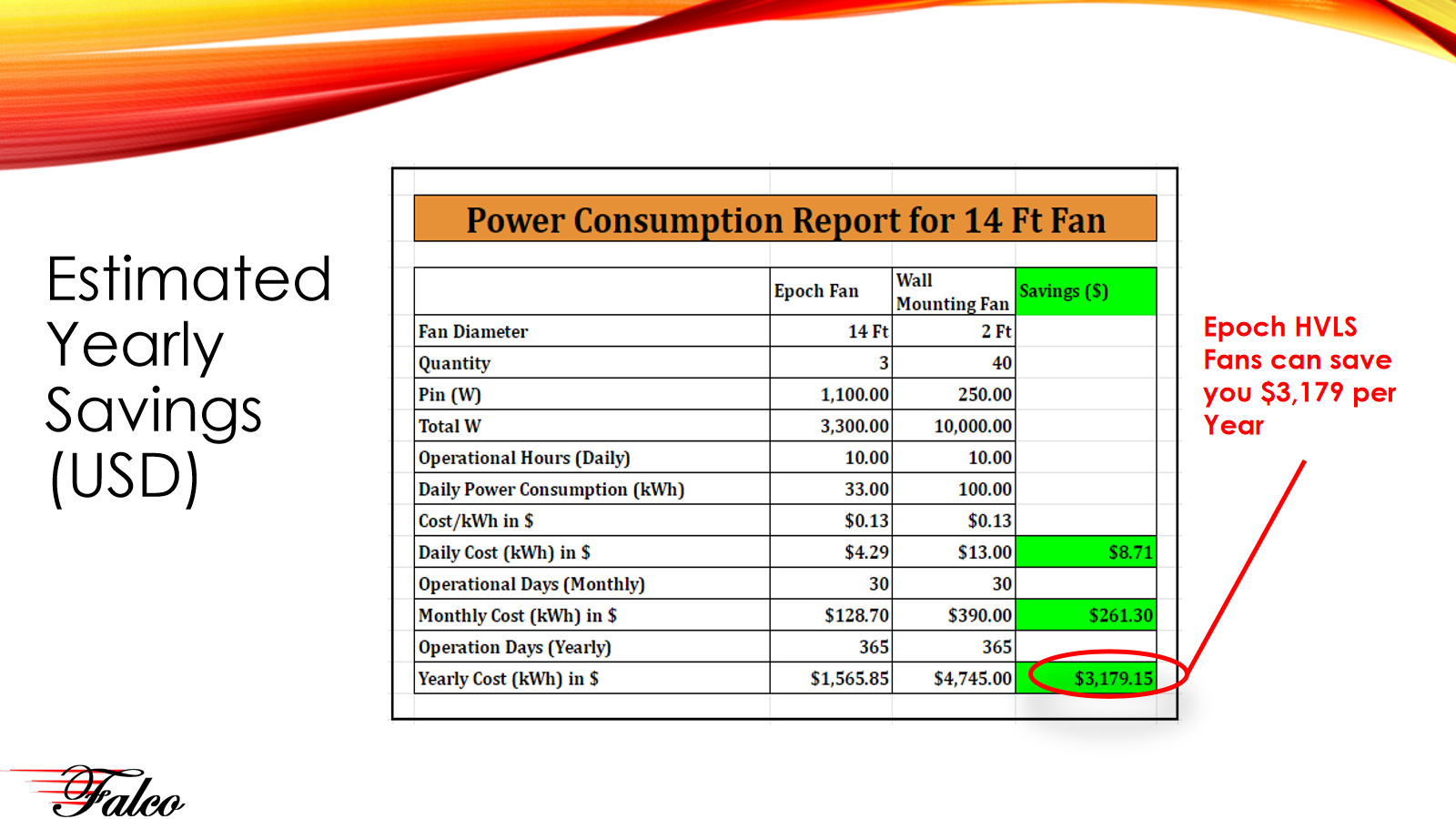Image resolution: width=1456 pixels, height=819 pixels.
Task: Click the 'Quantity' row label
Action: click(454, 363)
